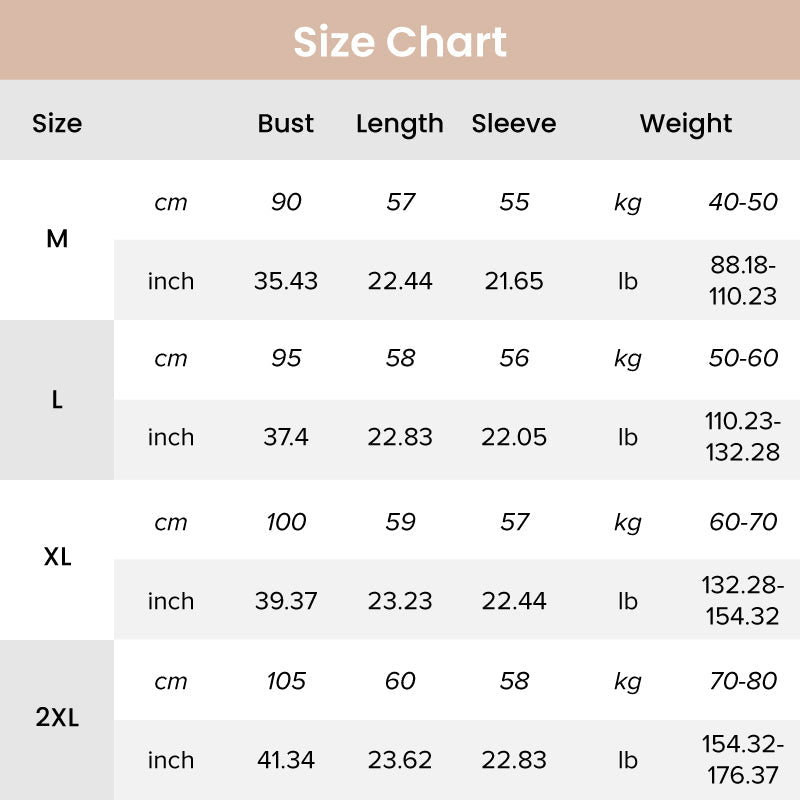Click the Size Chart title banner
800x800 pixels.
400,42
